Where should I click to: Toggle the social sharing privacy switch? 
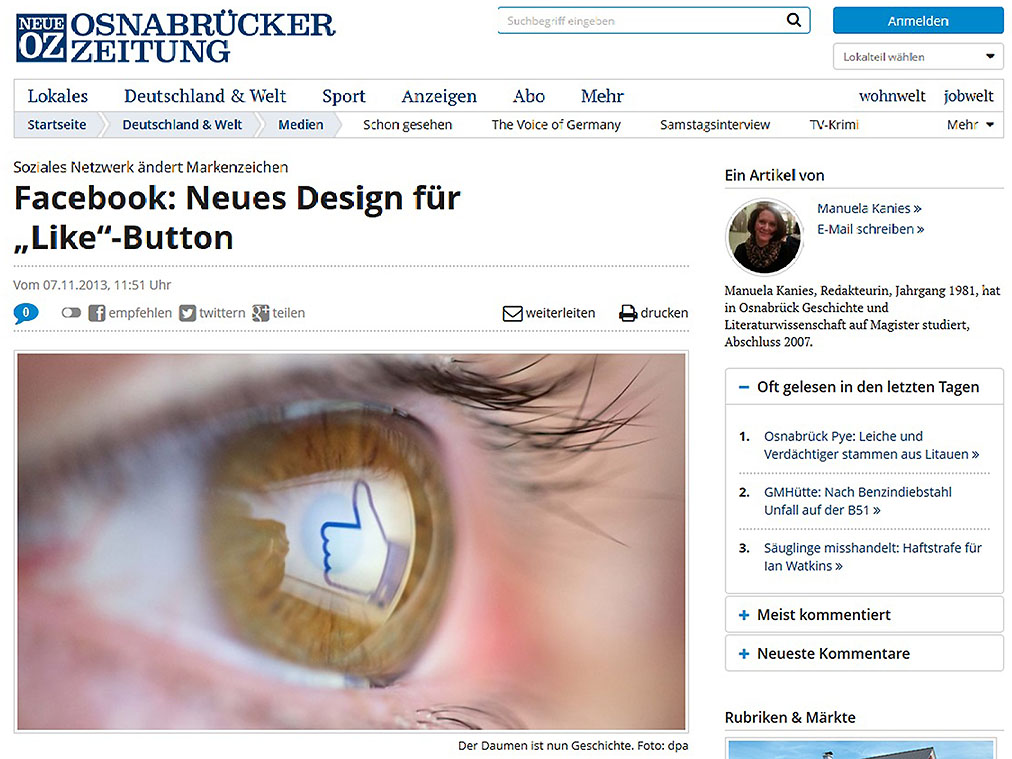(x=71, y=313)
